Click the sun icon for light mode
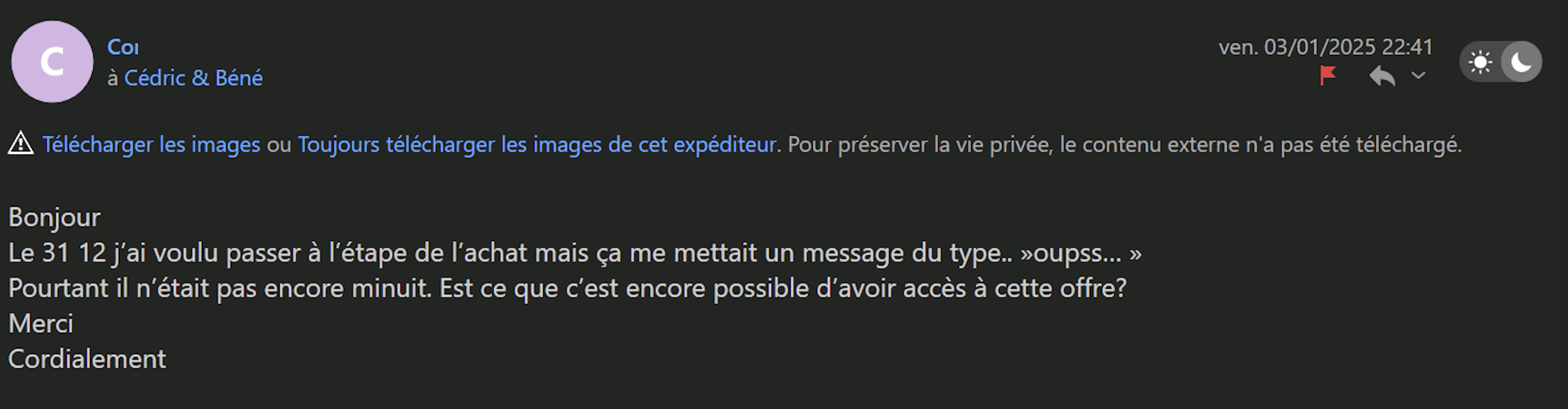 1480,62
